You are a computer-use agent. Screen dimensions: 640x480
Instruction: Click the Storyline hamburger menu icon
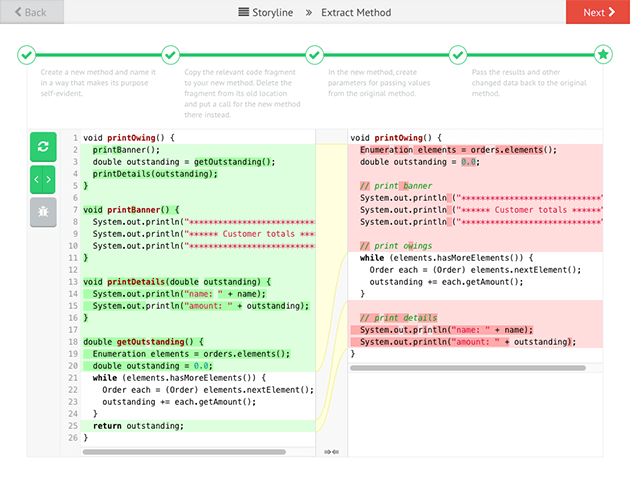click(244, 13)
